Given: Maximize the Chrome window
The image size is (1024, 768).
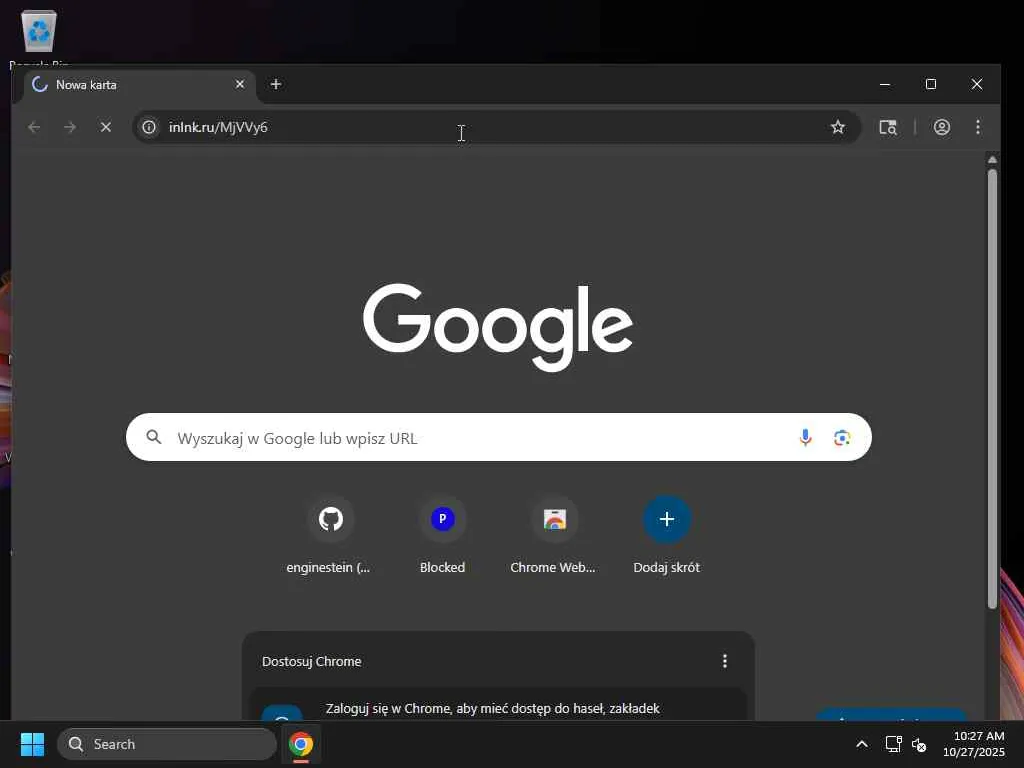Looking at the screenshot, I should 931,84.
